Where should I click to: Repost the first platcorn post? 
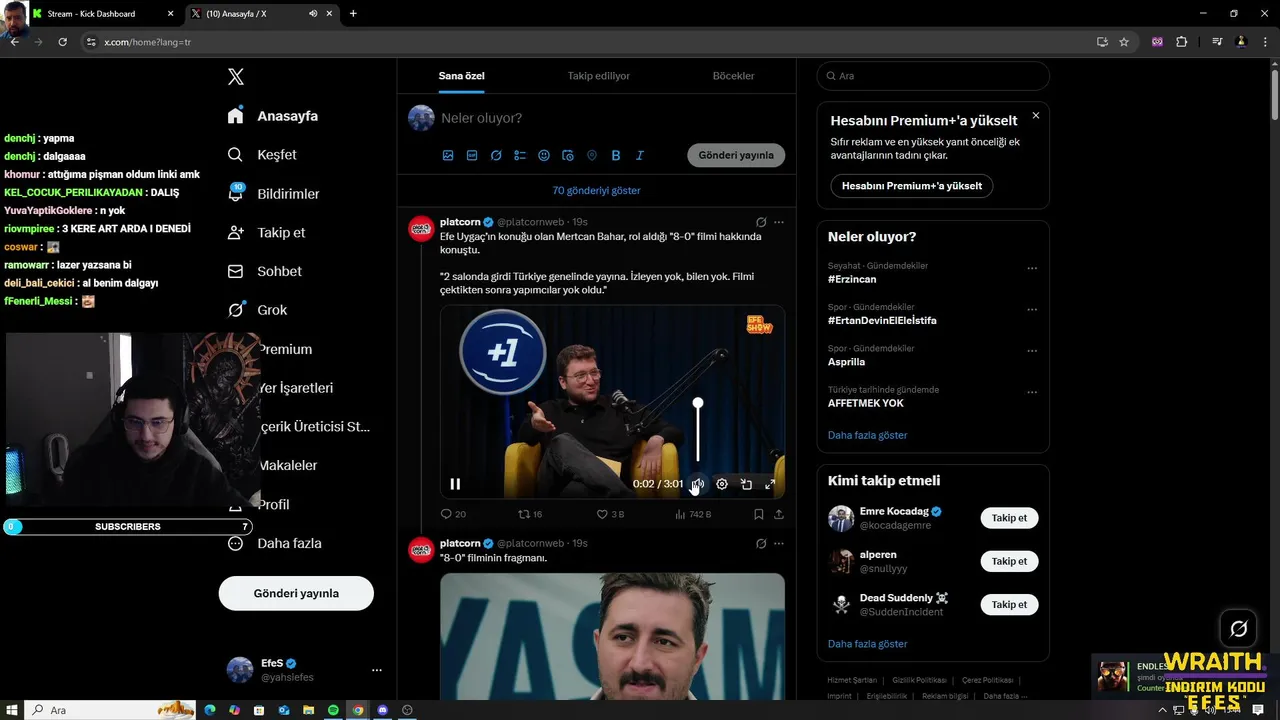click(x=530, y=514)
